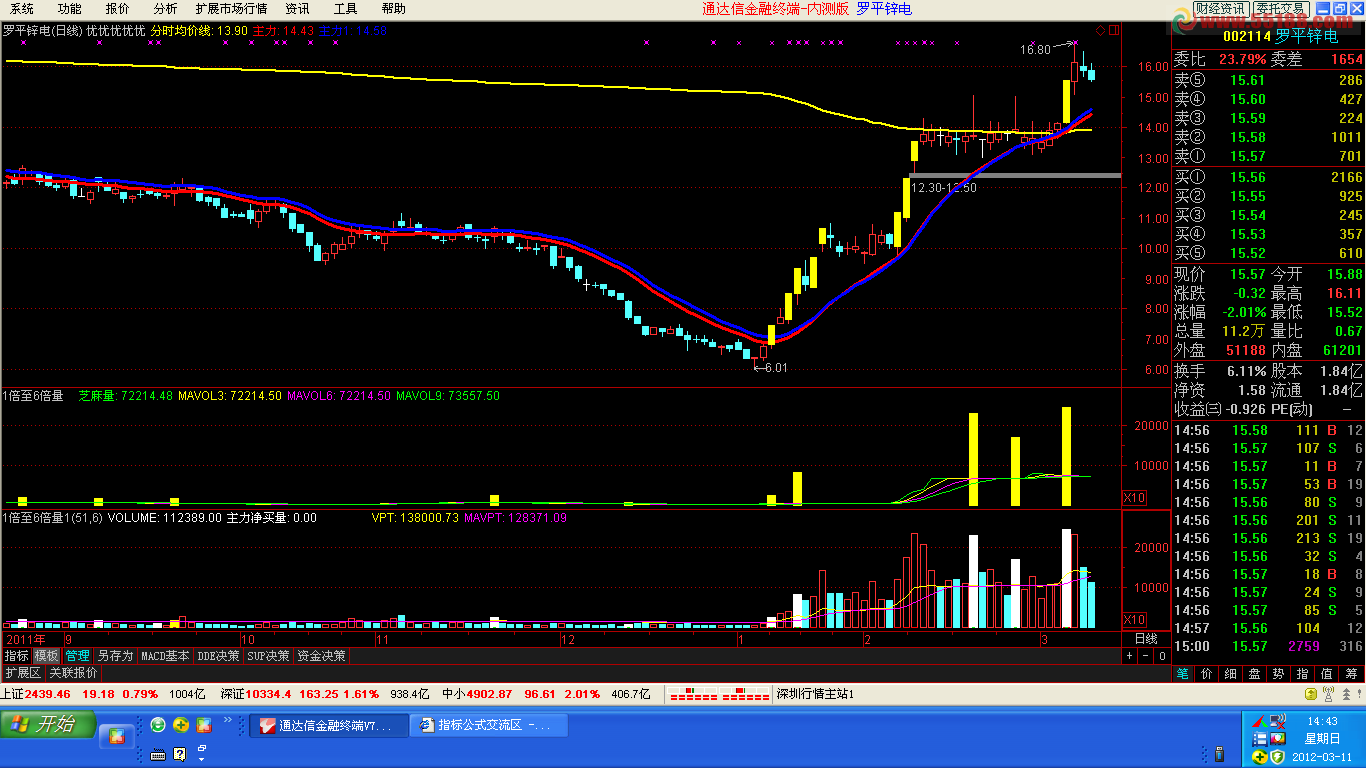Open the 分析 menu
This screenshot has width=1366, height=768.
[x=165, y=8]
